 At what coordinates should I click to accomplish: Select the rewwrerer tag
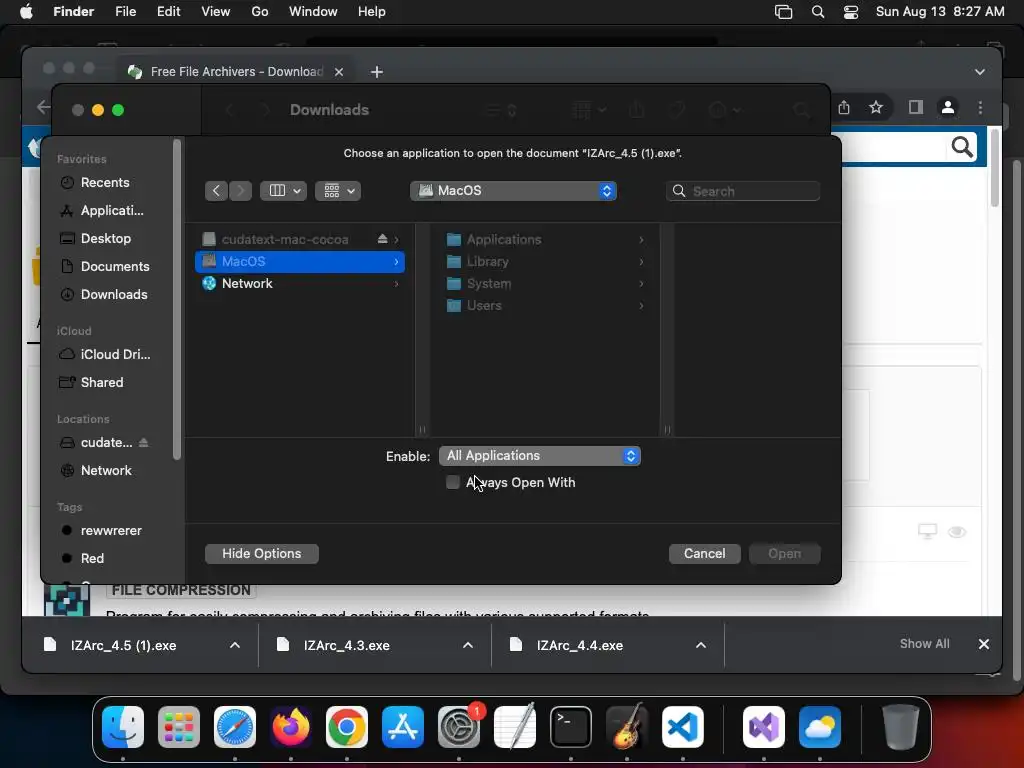pyautogui.click(x=110, y=530)
